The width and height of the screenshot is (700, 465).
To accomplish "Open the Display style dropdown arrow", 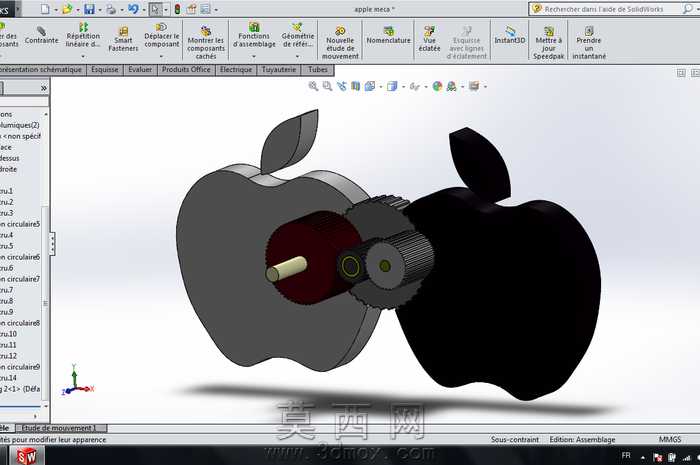I will click(x=403, y=87).
